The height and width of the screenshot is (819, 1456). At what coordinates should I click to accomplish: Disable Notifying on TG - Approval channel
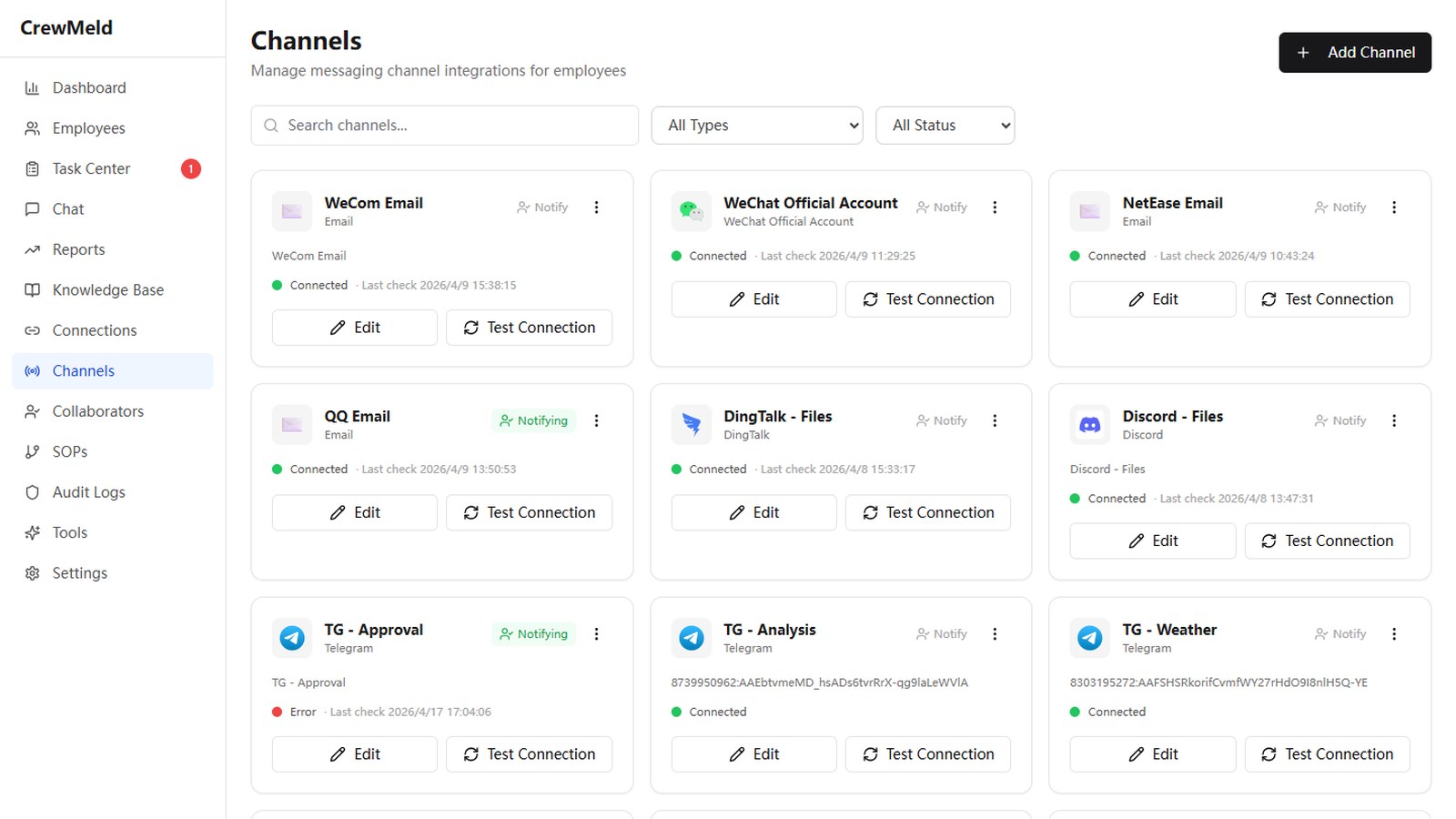tap(533, 634)
